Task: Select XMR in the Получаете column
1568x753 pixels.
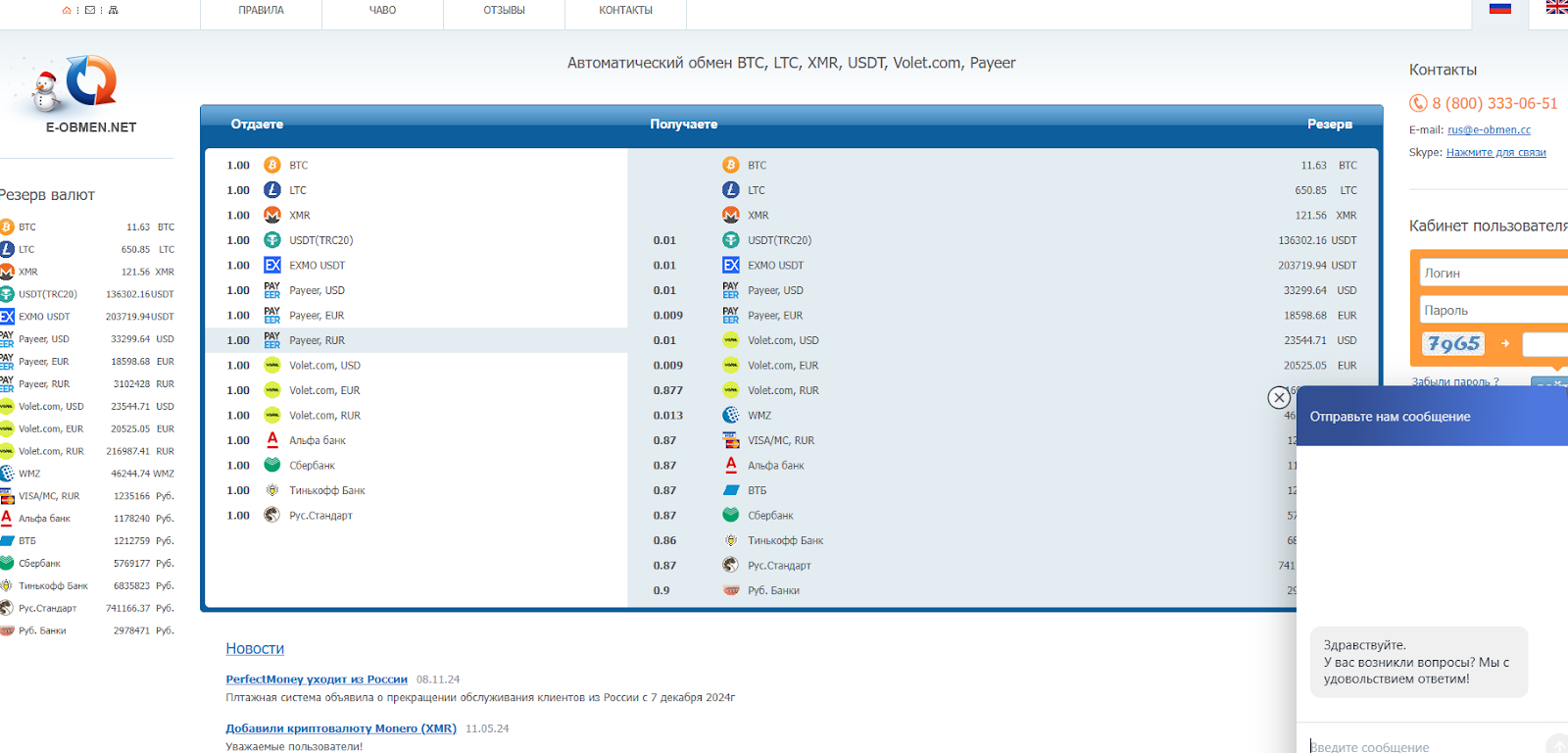Action: click(x=758, y=216)
